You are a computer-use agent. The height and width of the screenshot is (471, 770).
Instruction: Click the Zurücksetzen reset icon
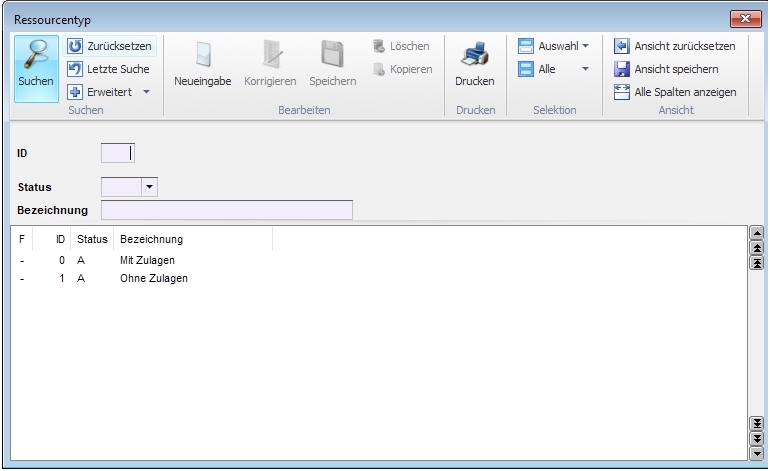click(x=75, y=46)
